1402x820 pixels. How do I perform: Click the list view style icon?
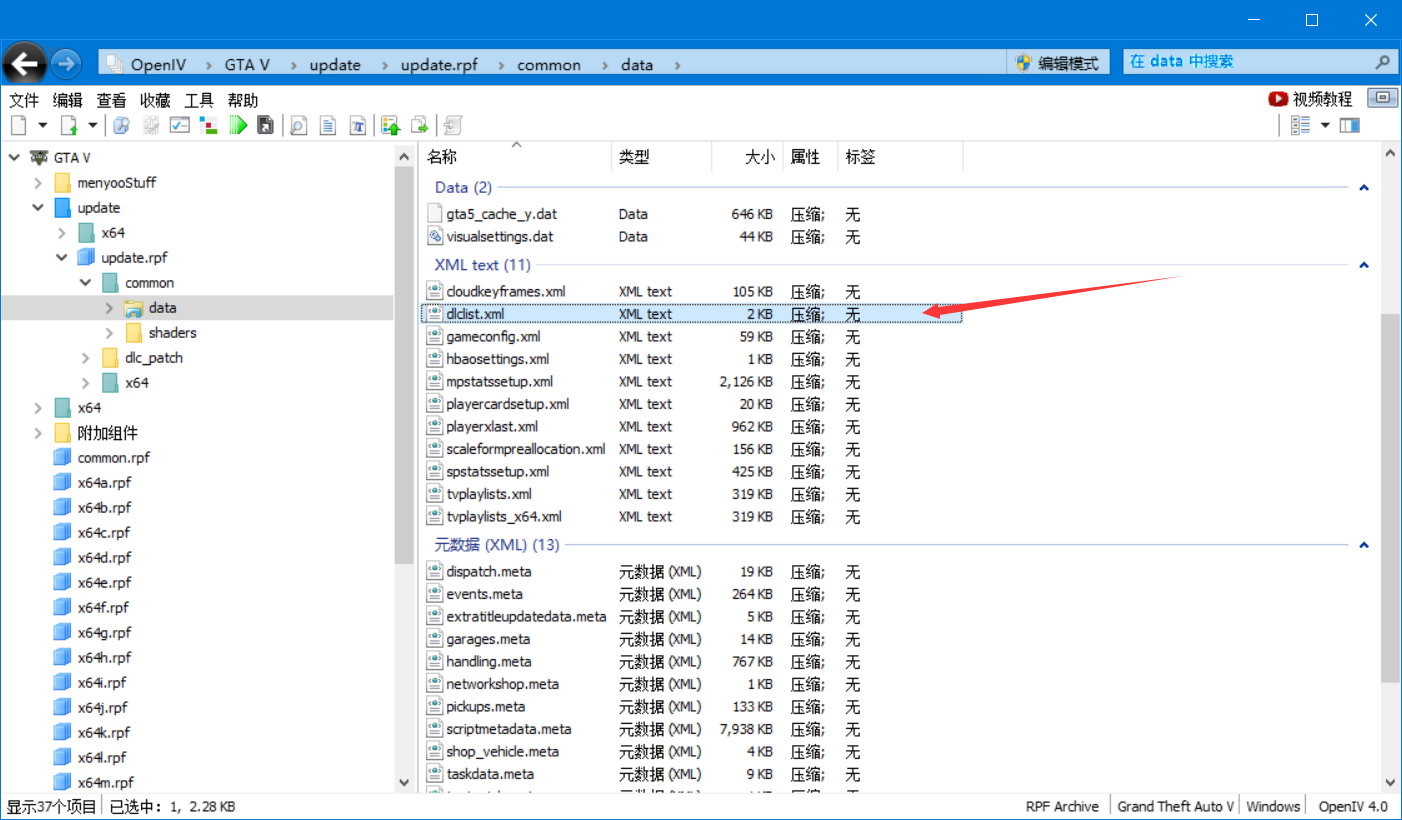(1300, 125)
